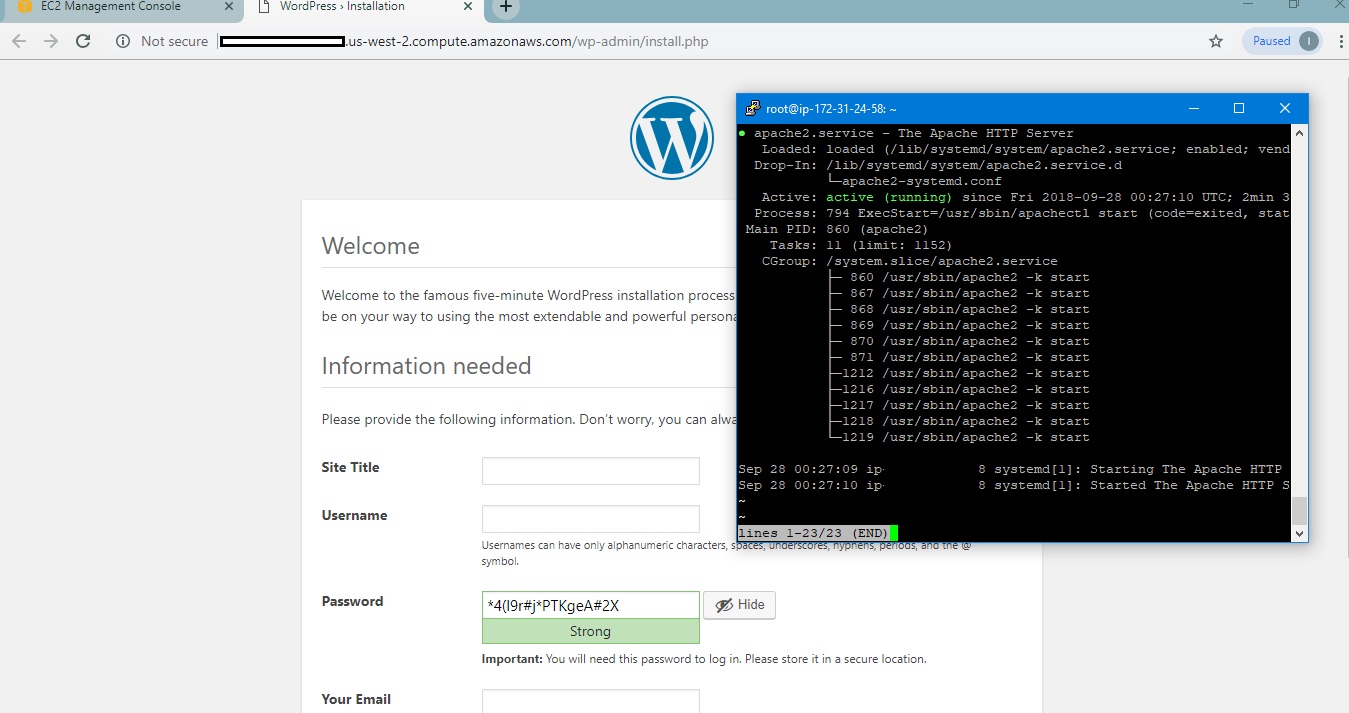
Task: Click the 'Welcome' heading
Action: [371, 246]
